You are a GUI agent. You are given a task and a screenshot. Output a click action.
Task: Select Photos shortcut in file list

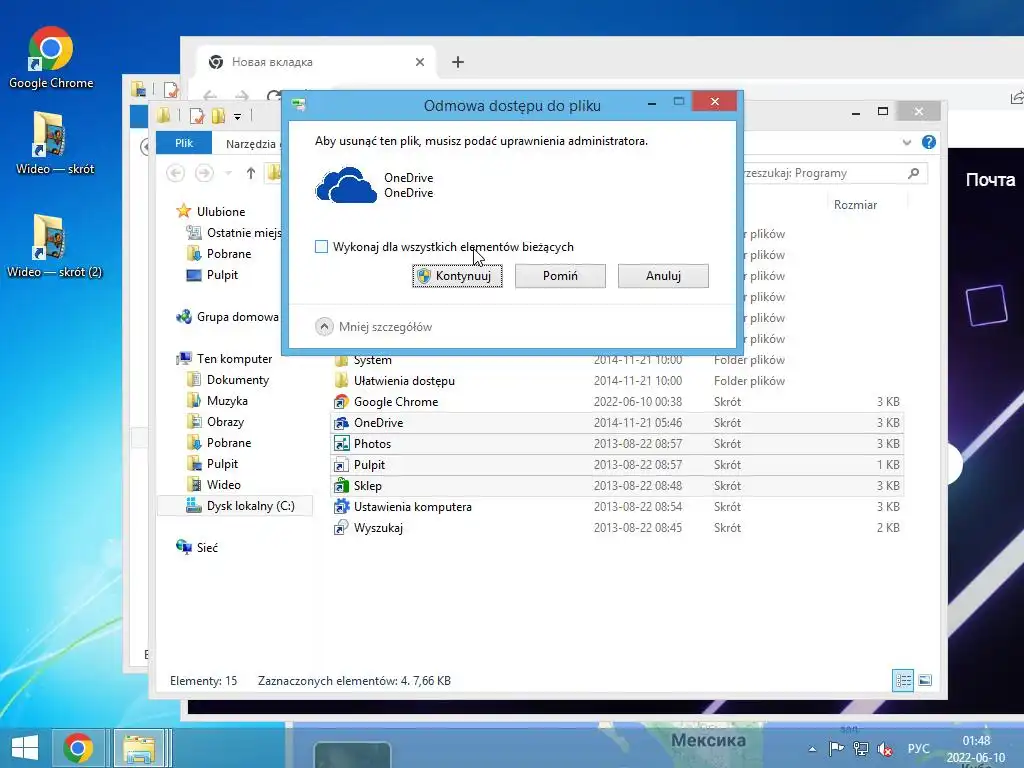click(x=617, y=443)
